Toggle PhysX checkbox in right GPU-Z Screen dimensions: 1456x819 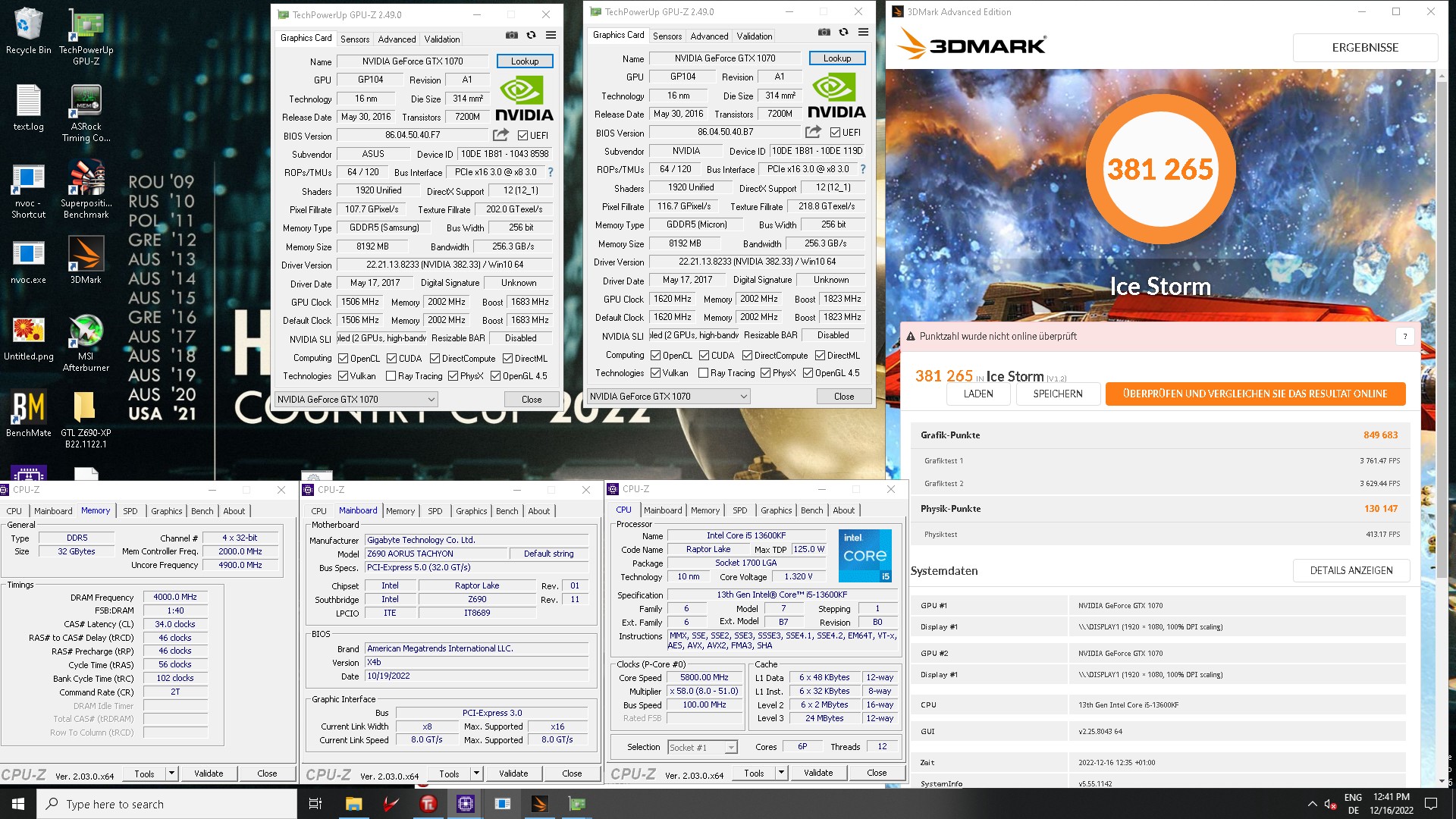pos(765,372)
